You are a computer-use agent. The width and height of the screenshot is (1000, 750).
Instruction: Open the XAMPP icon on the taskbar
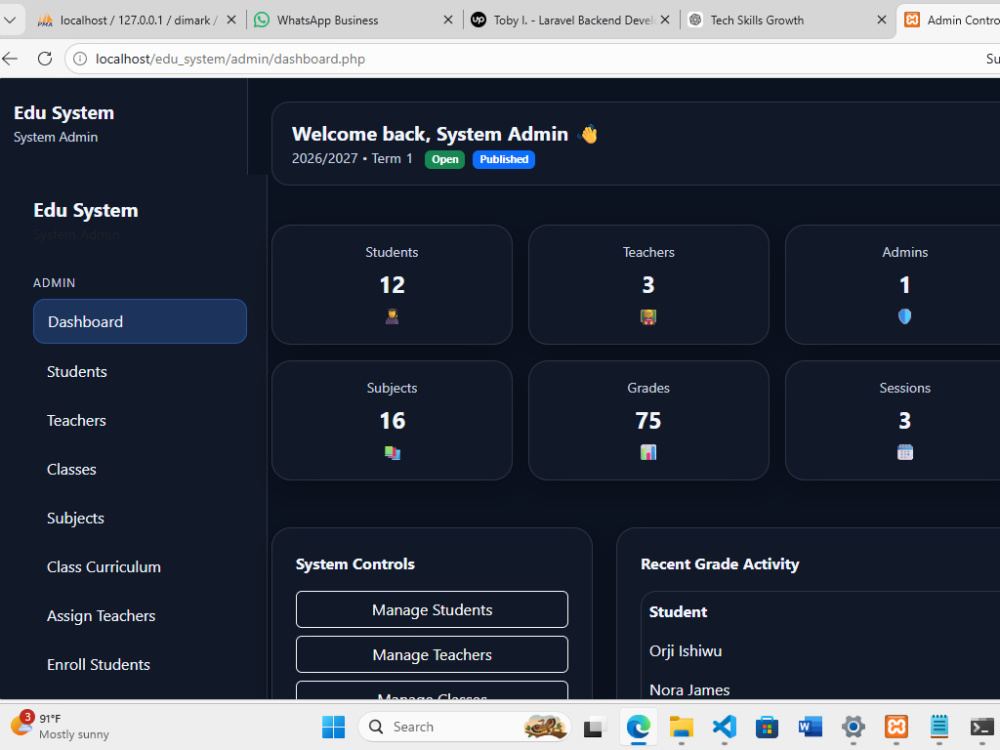tap(896, 726)
